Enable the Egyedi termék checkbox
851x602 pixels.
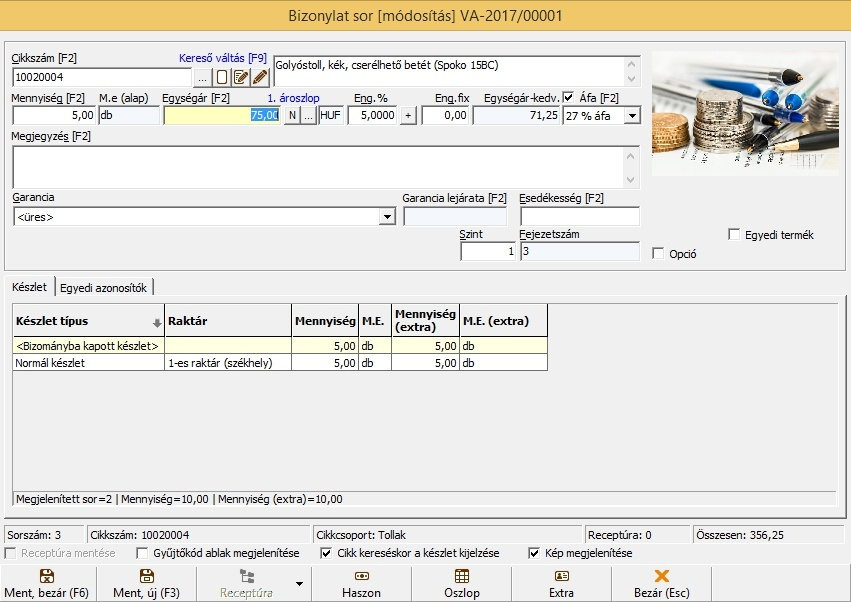[x=735, y=235]
